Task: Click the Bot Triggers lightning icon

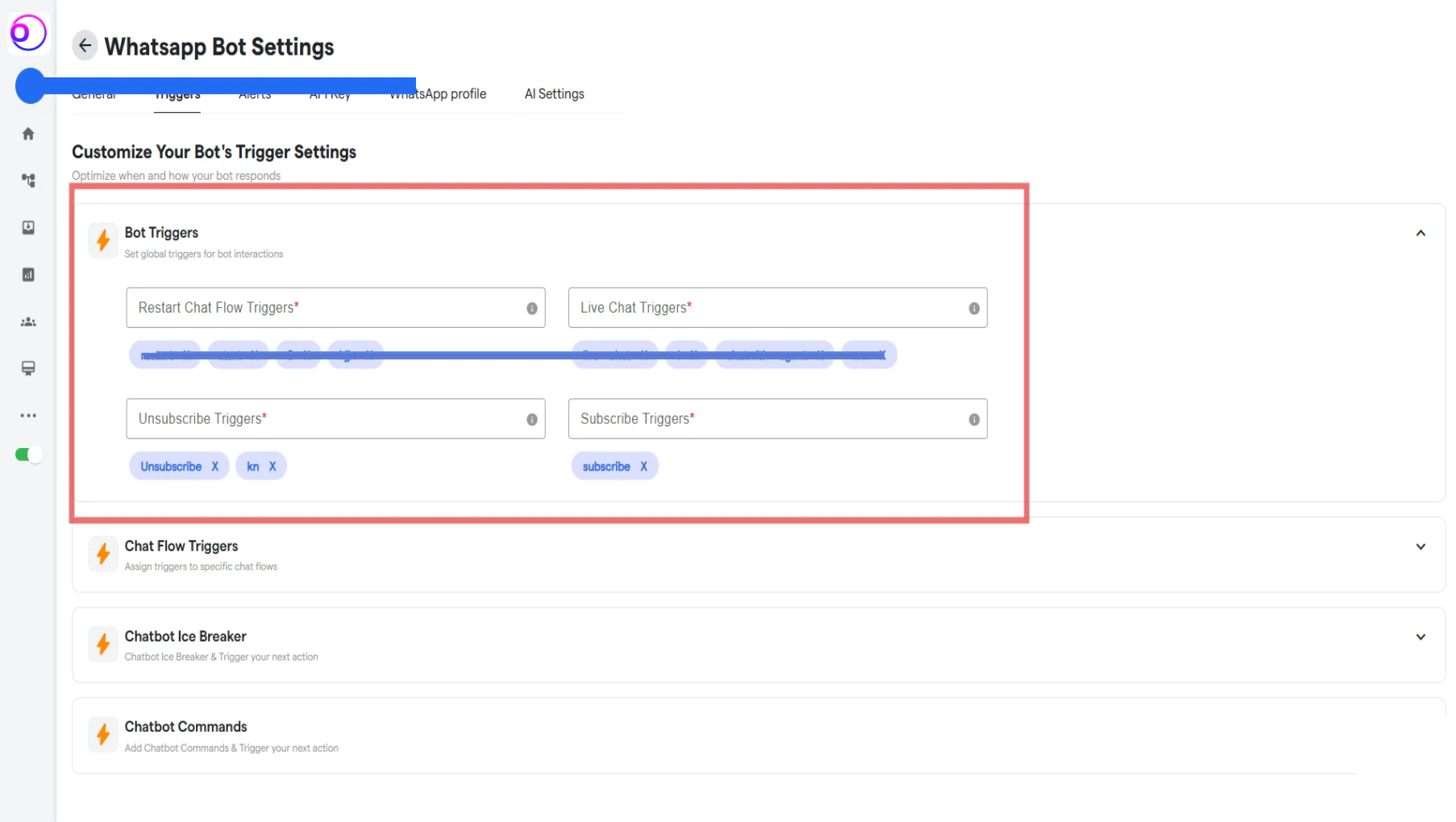Action: (103, 240)
